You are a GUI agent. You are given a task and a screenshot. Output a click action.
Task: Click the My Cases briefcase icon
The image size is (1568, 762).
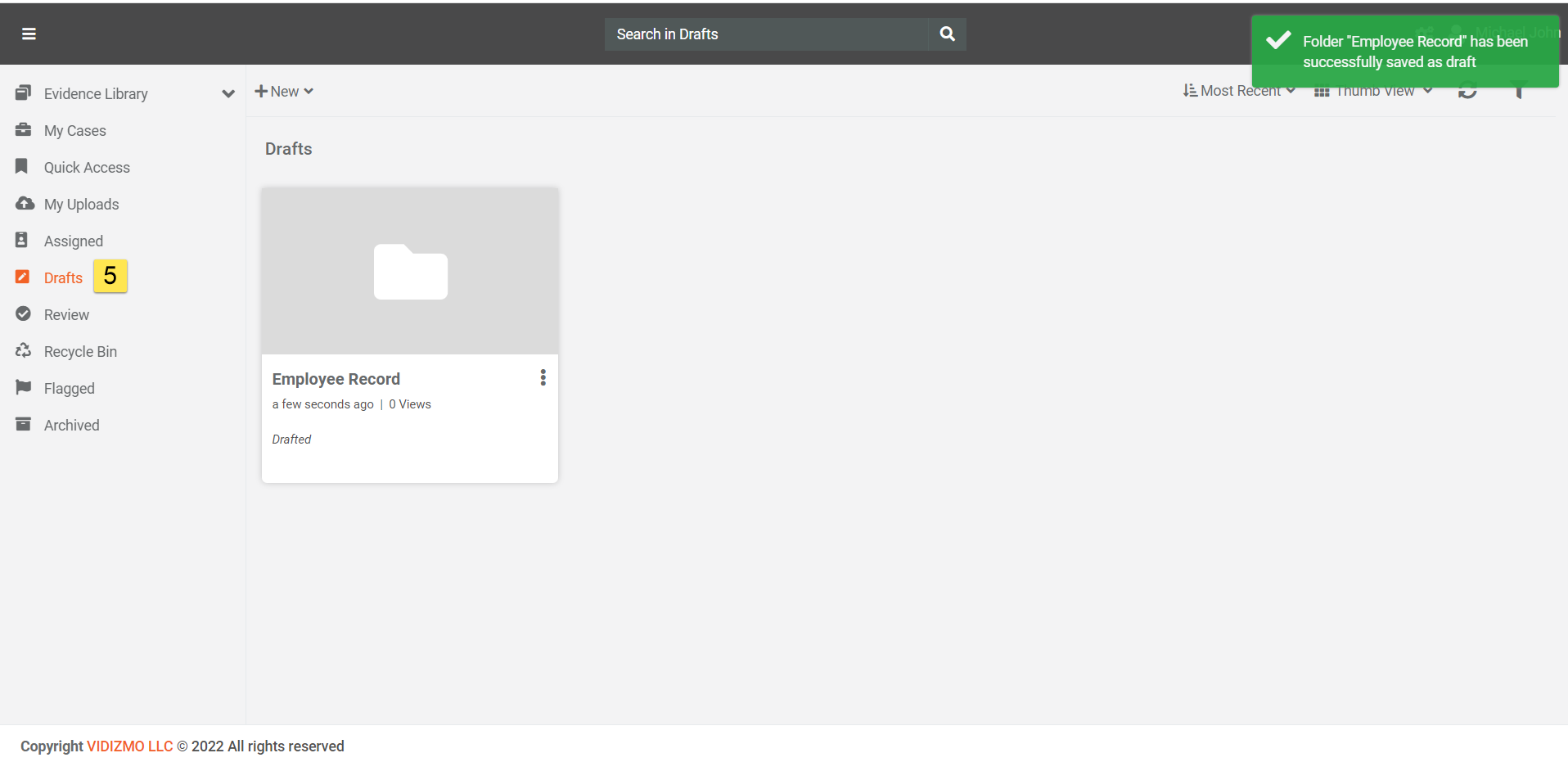[x=23, y=130]
